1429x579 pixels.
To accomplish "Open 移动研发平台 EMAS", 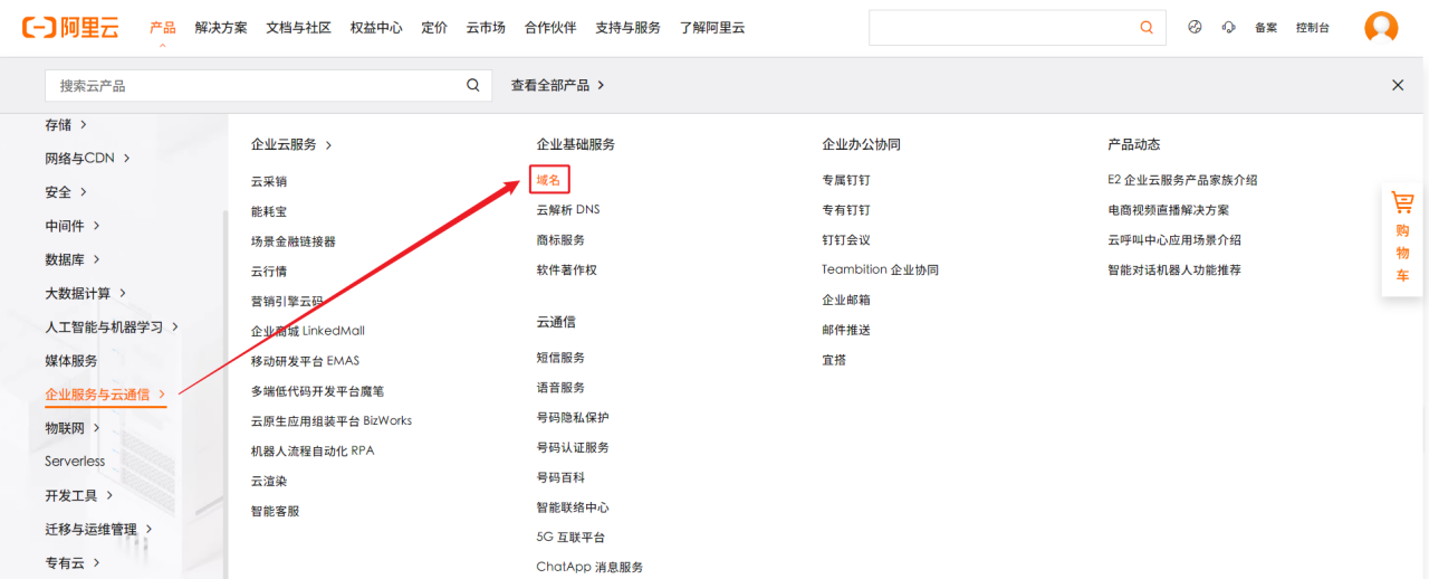I will tap(304, 361).
